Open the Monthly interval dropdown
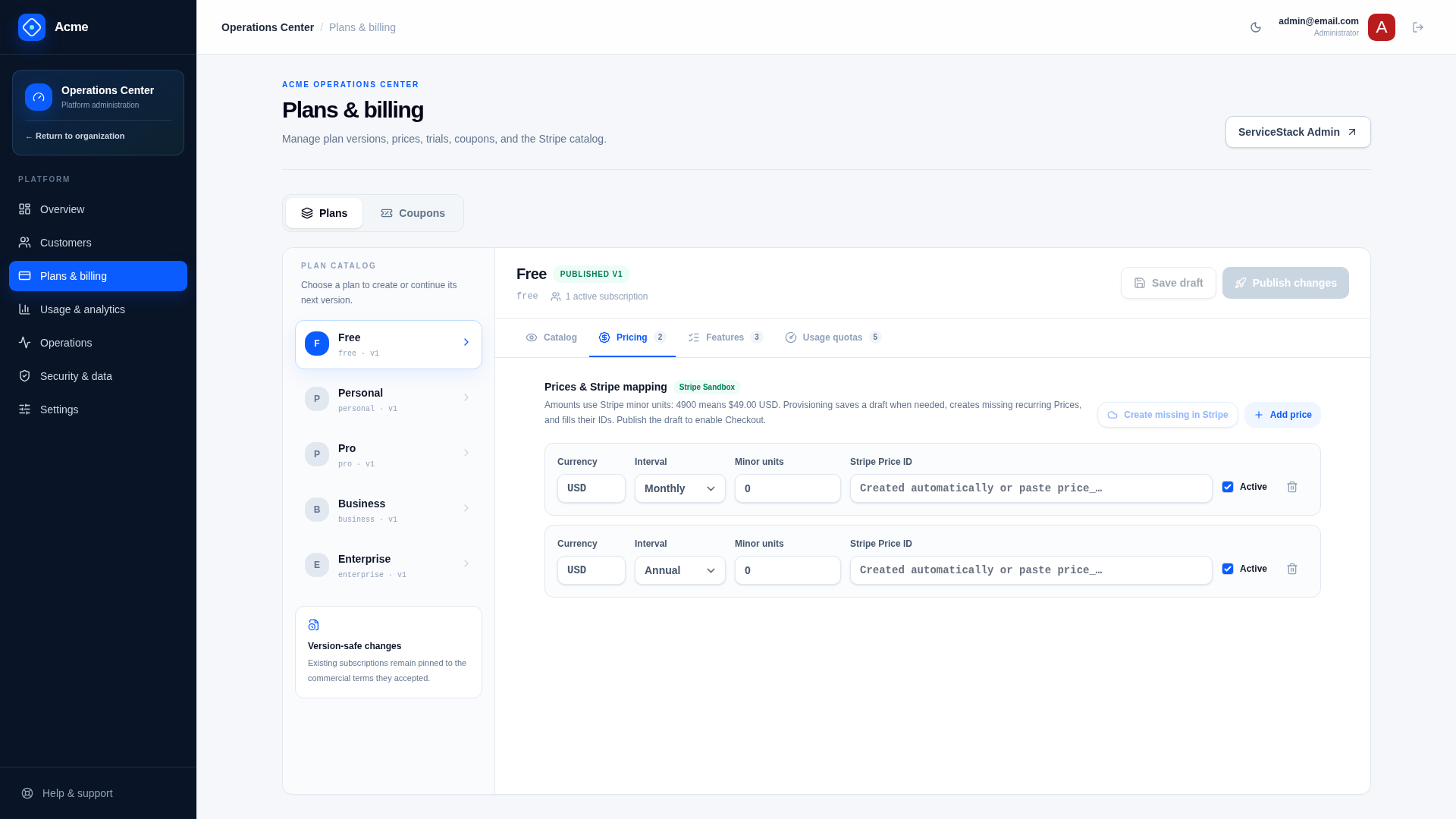Image resolution: width=1456 pixels, height=819 pixels. pos(680,488)
